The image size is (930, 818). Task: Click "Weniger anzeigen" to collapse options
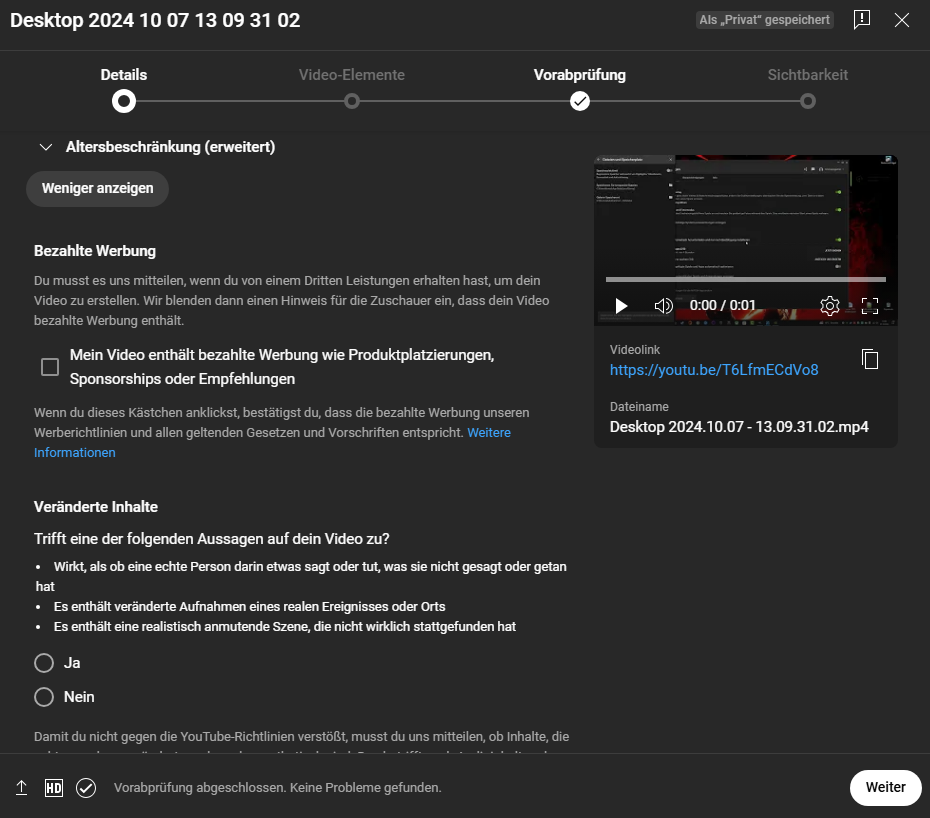pyautogui.click(x=97, y=188)
